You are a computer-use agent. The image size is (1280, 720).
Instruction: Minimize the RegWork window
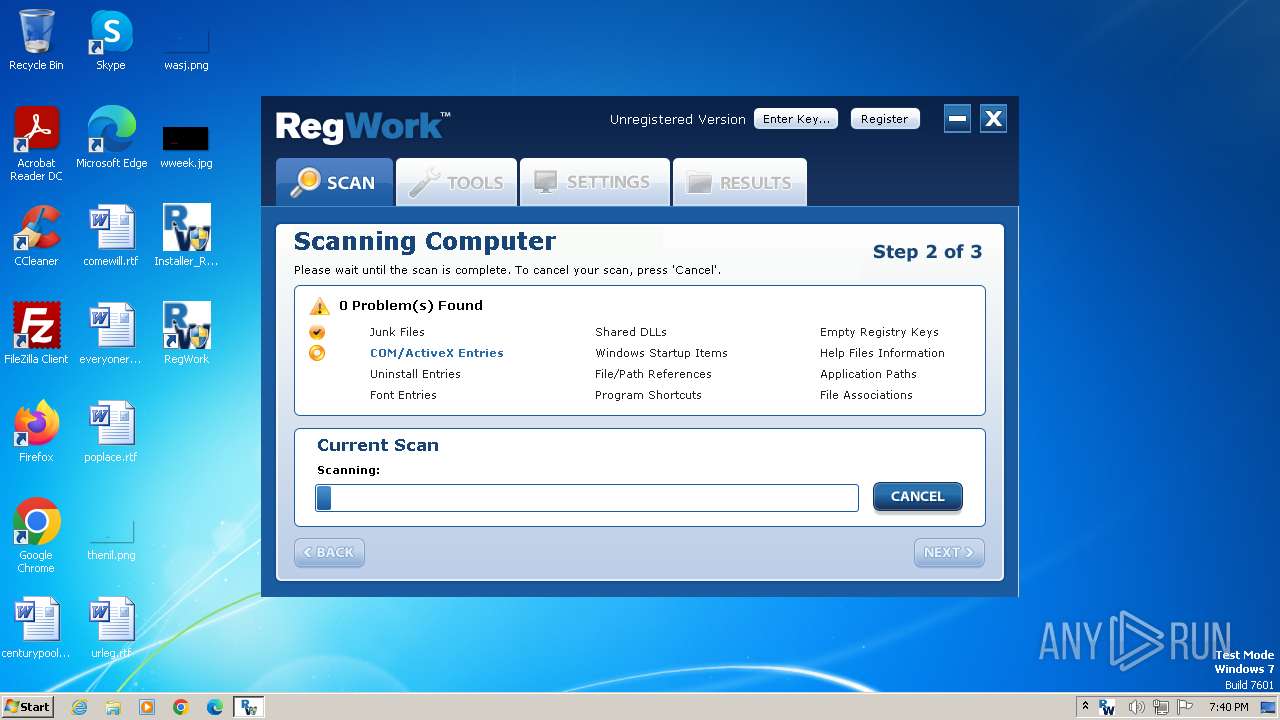[x=957, y=119]
